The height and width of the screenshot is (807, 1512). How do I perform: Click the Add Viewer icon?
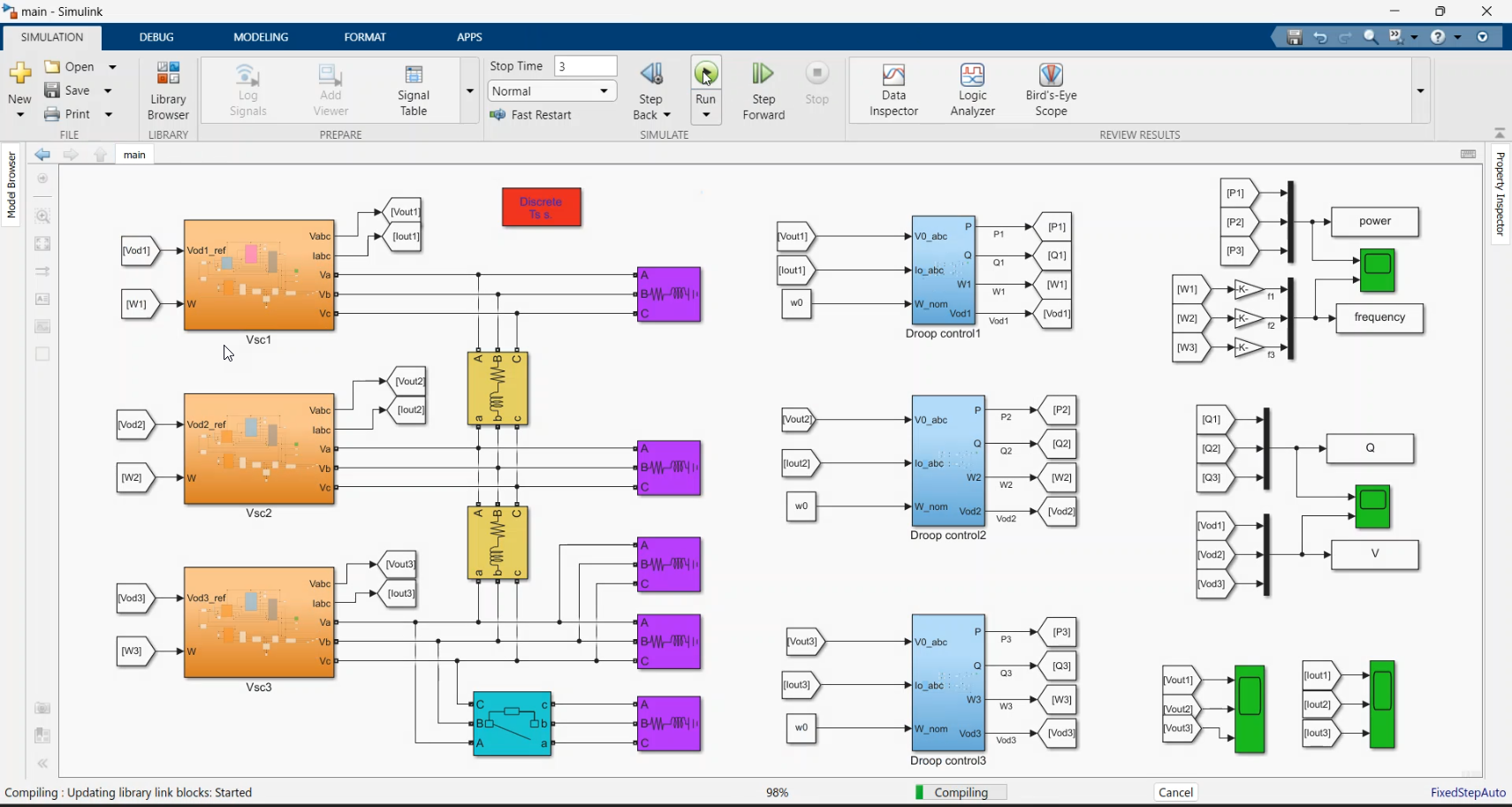coord(331,75)
